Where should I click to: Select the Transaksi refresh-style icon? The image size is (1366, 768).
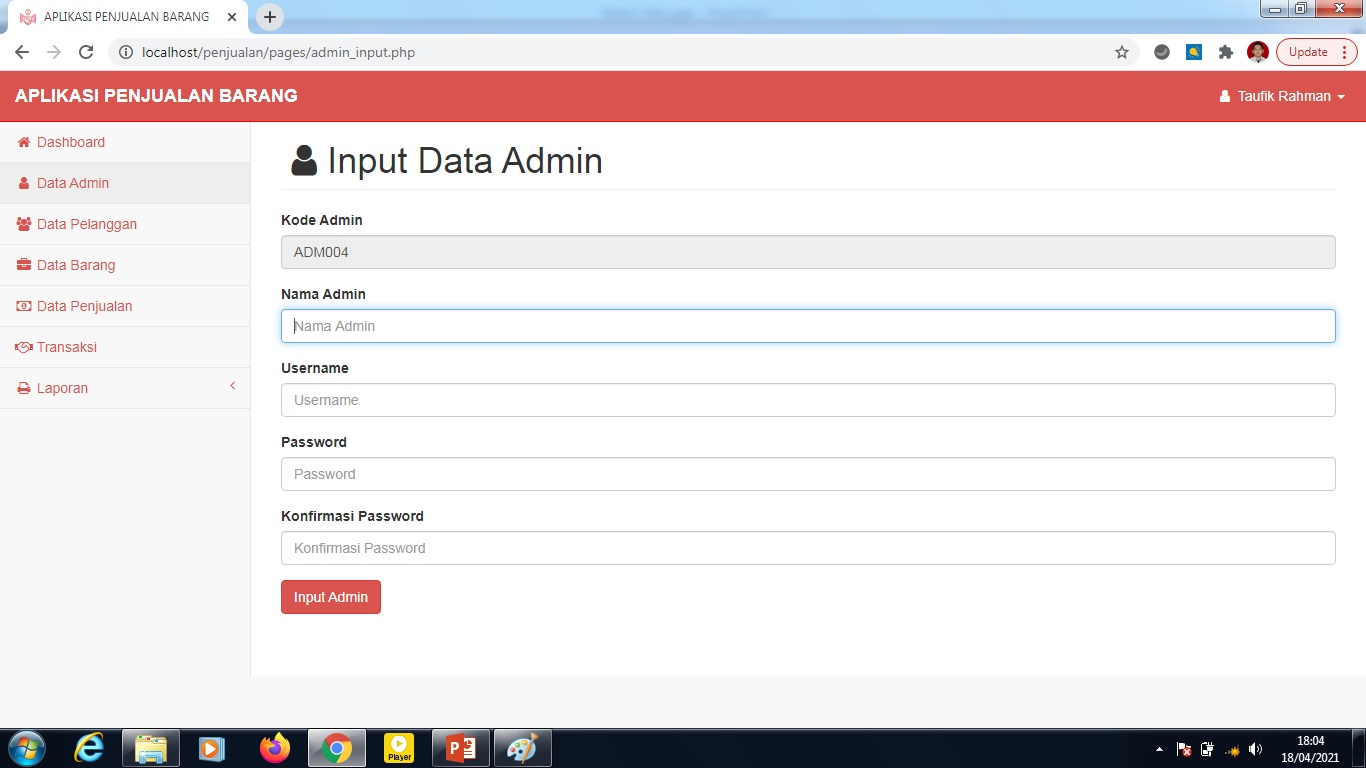[22, 347]
